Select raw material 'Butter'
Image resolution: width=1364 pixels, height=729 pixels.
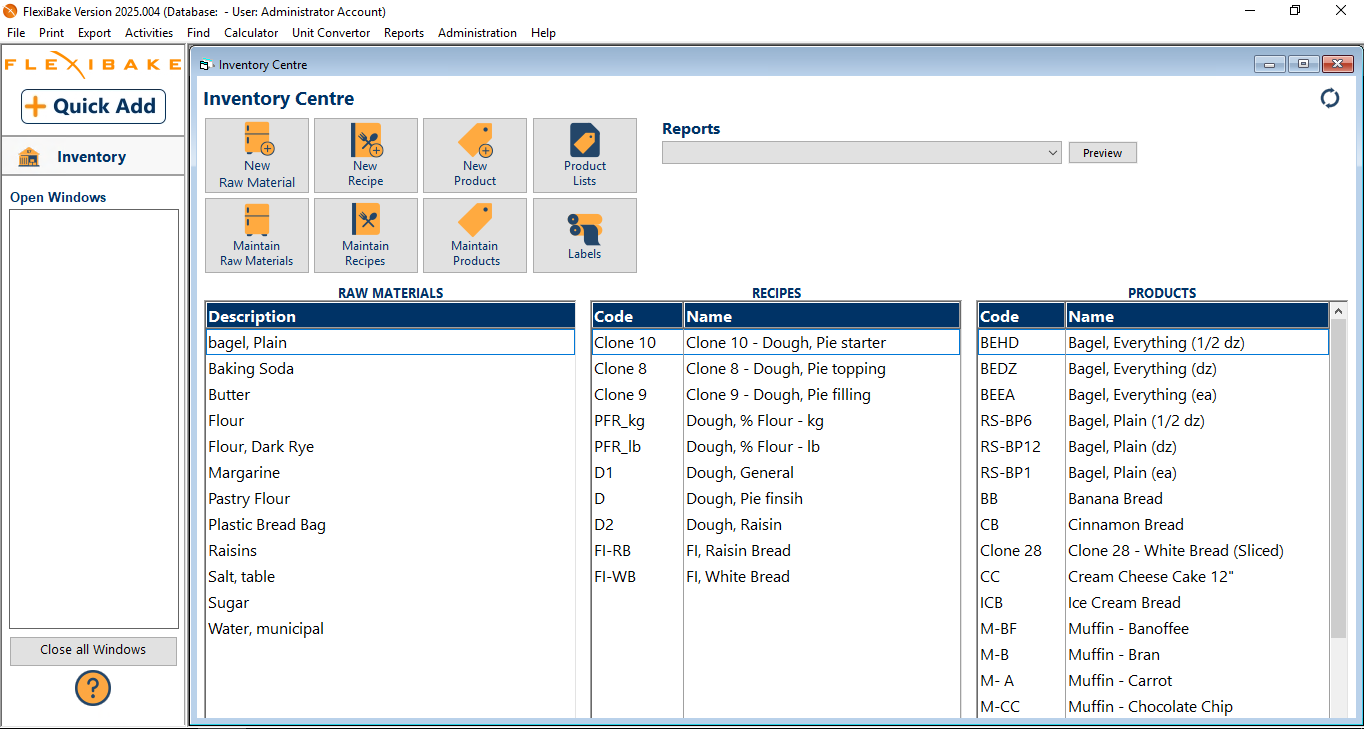[390, 395]
